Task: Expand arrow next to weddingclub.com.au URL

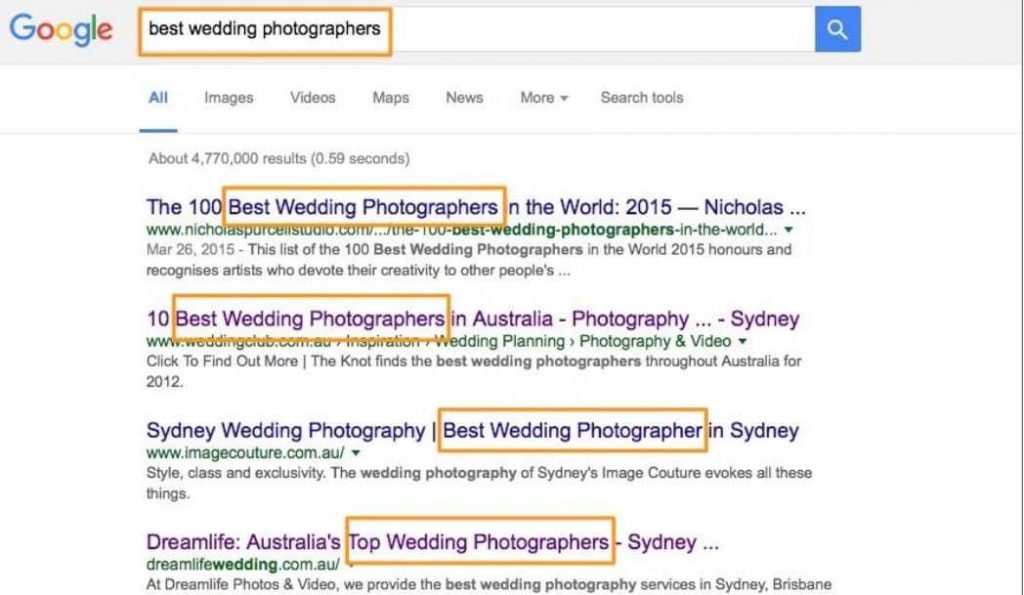Action: [x=743, y=342]
